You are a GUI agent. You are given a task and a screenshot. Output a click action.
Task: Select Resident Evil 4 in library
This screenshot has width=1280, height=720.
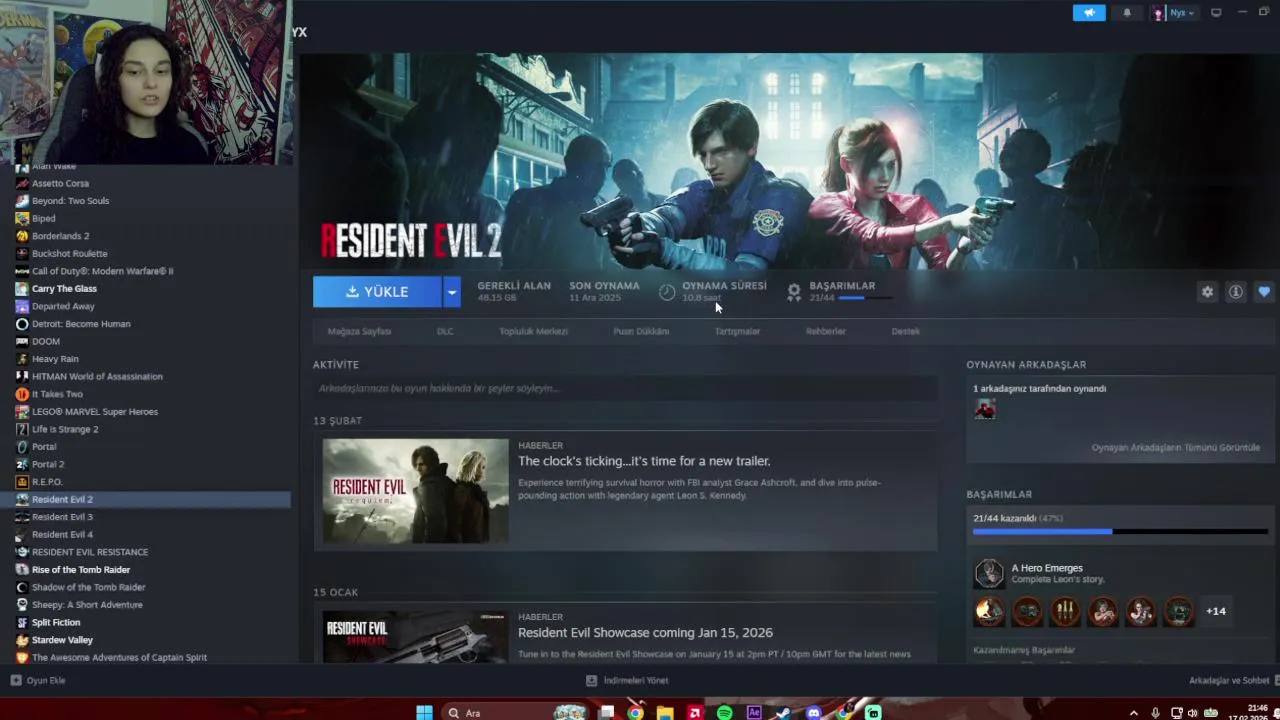pos(62,535)
